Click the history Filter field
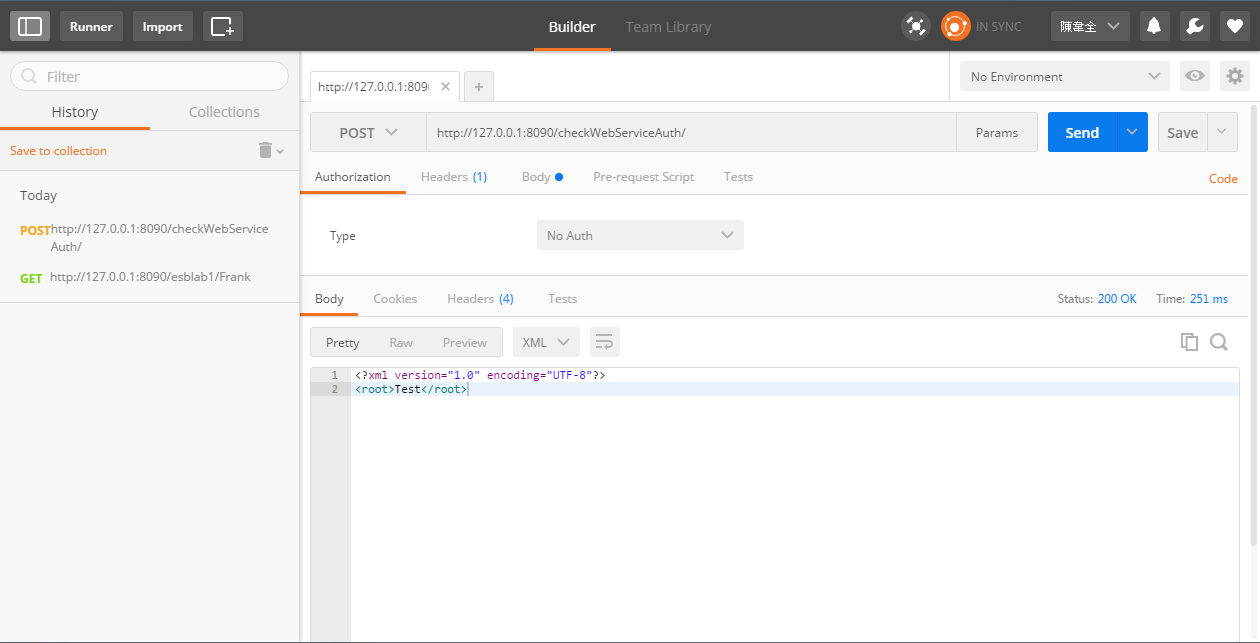The image size is (1260, 643). pos(150,76)
